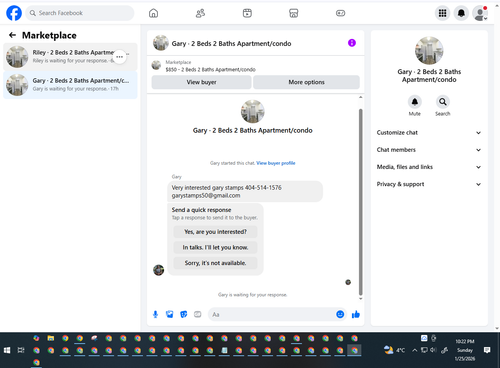Click the '$850 - 2 Beds 2 Baths Apartment/condo' listing text

click(210, 70)
